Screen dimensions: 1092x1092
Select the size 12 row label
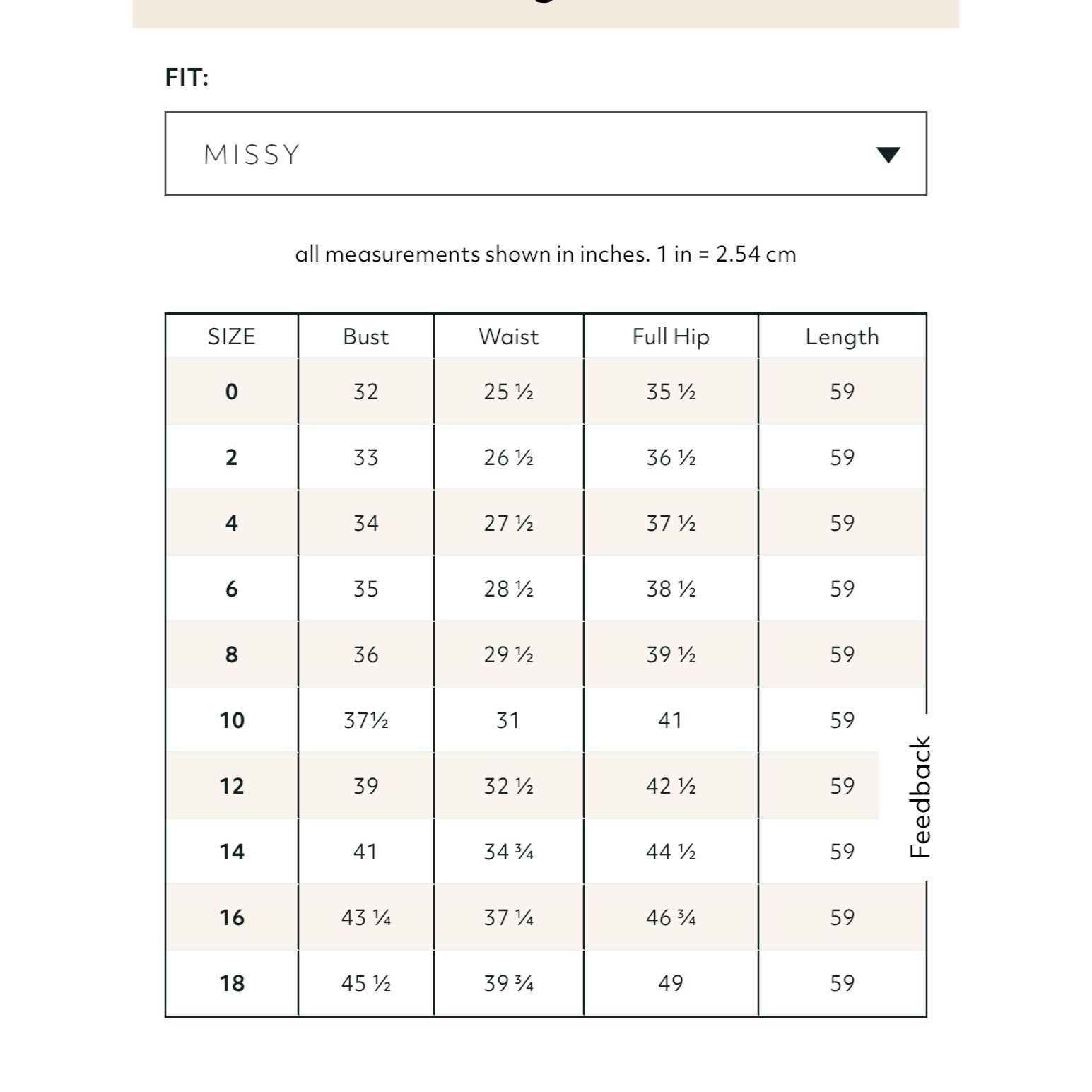[232, 786]
